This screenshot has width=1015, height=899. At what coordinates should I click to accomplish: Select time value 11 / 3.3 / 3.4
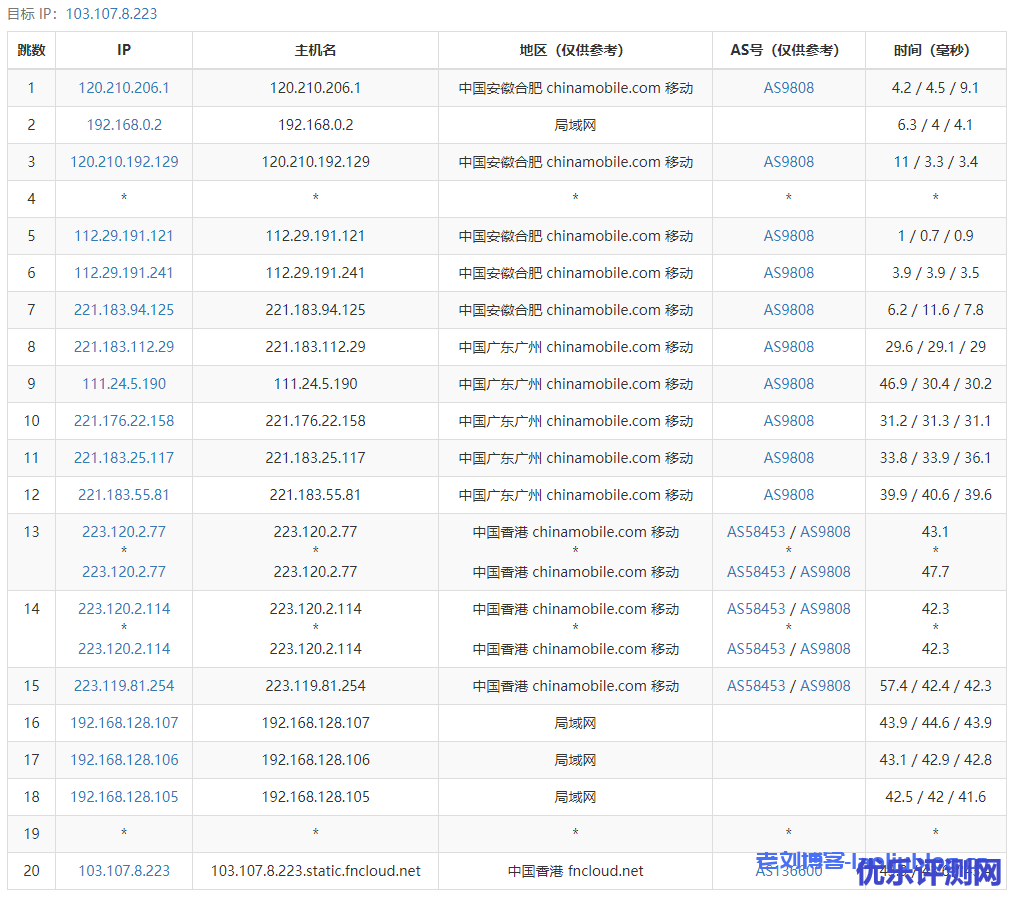click(935, 162)
